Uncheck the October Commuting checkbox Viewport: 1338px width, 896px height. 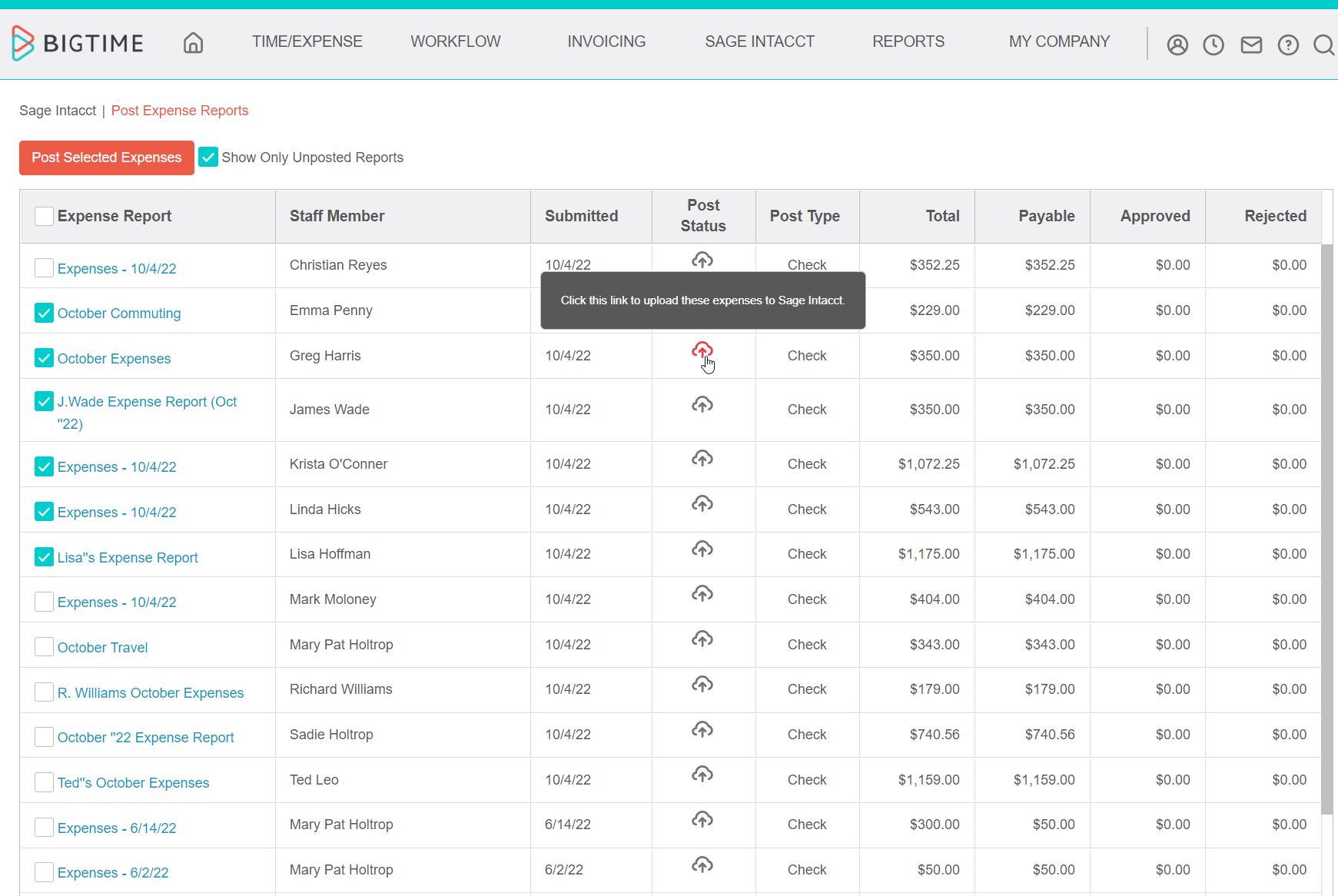pyautogui.click(x=45, y=313)
